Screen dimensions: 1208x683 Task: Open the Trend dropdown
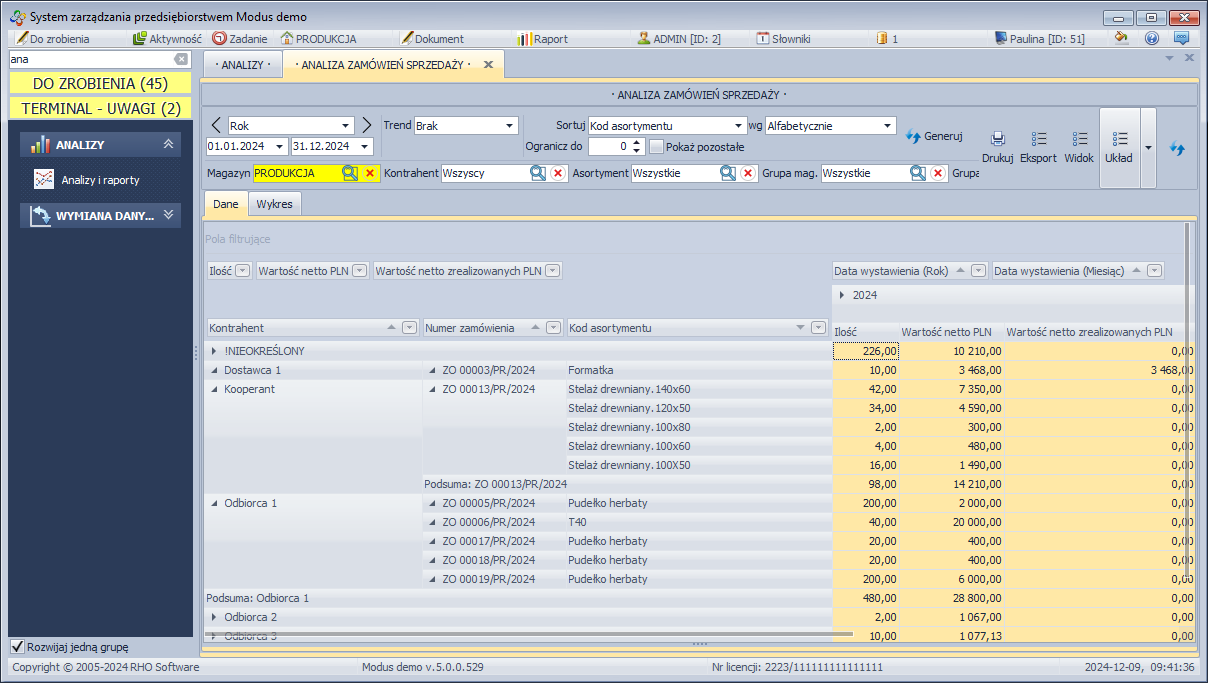point(509,126)
